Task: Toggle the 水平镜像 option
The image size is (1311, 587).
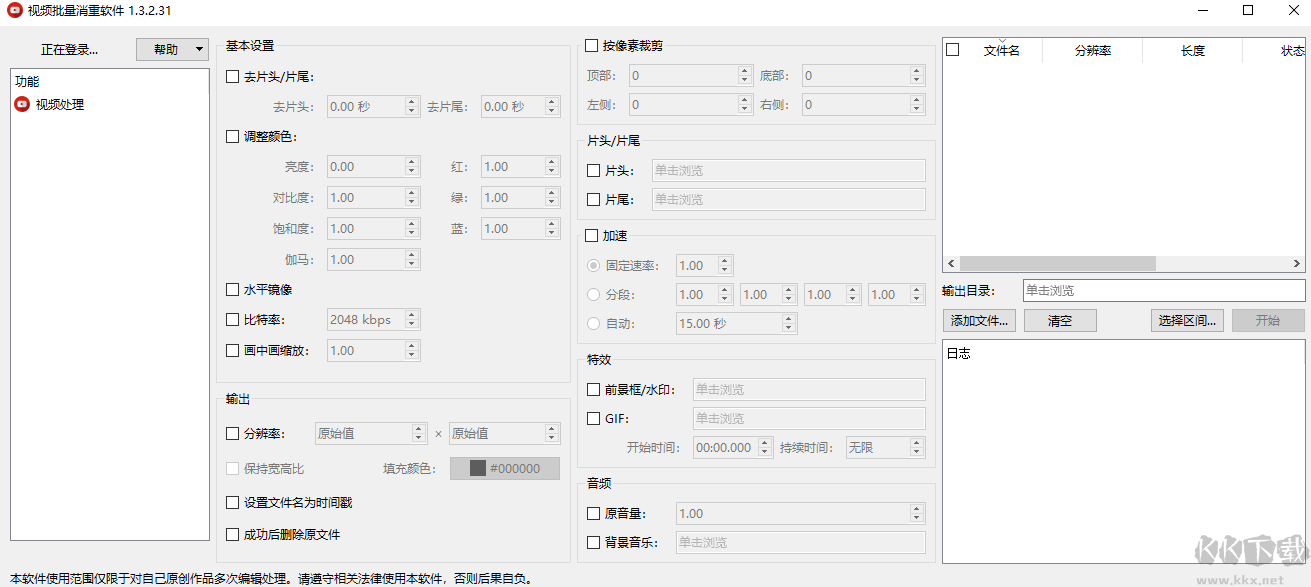Action: tap(232, 289)
